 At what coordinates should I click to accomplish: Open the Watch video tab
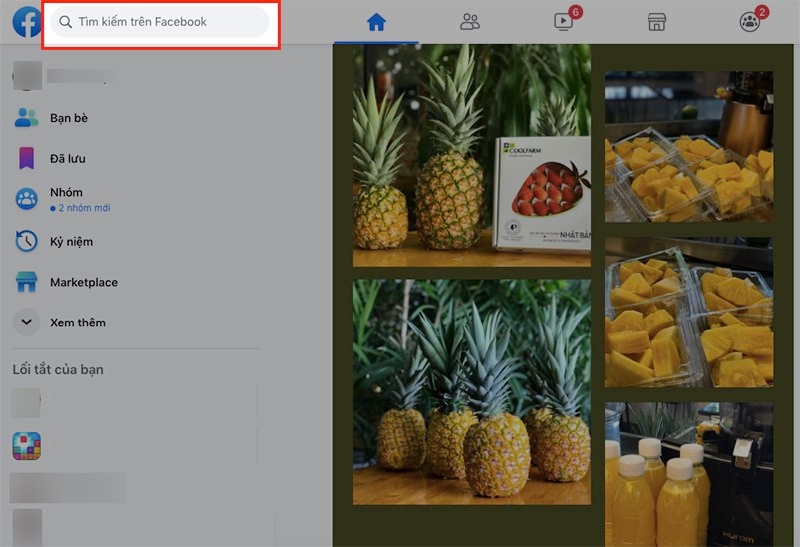tap(565, 21)
